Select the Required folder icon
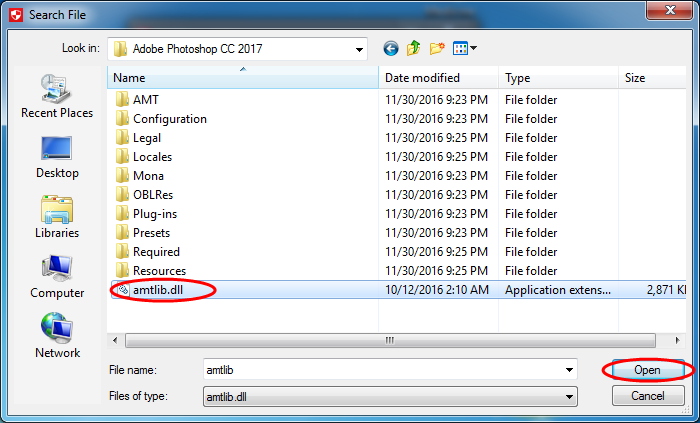Screen dimensions: 700x423 (122, 252)
